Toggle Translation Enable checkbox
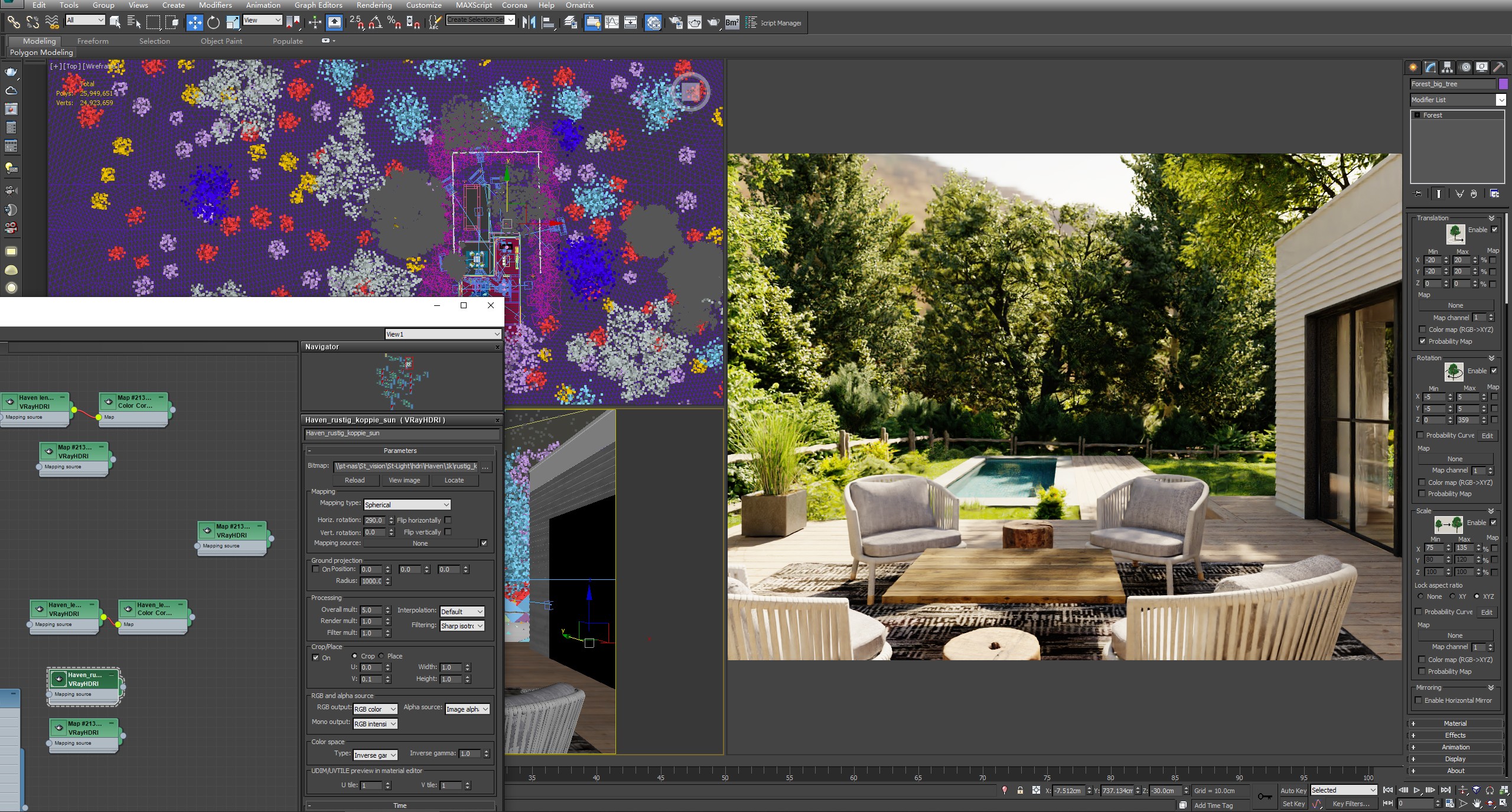This screenshot has height=812, width=1512. (x=1494, y=230)
